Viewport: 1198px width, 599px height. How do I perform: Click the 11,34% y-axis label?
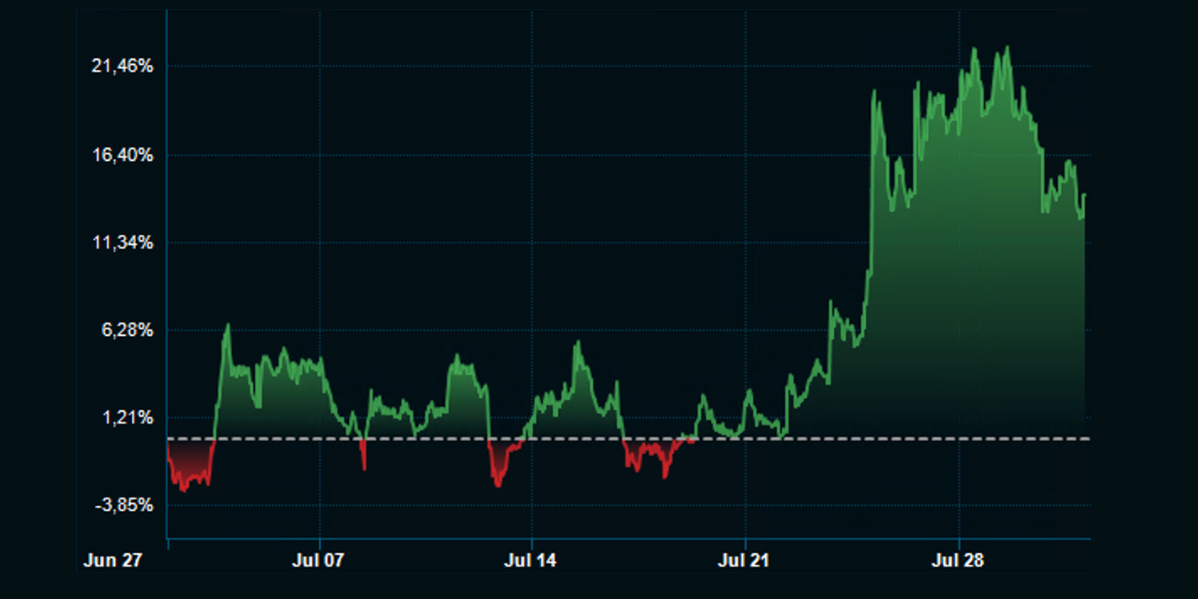click(x=123, y=242)
